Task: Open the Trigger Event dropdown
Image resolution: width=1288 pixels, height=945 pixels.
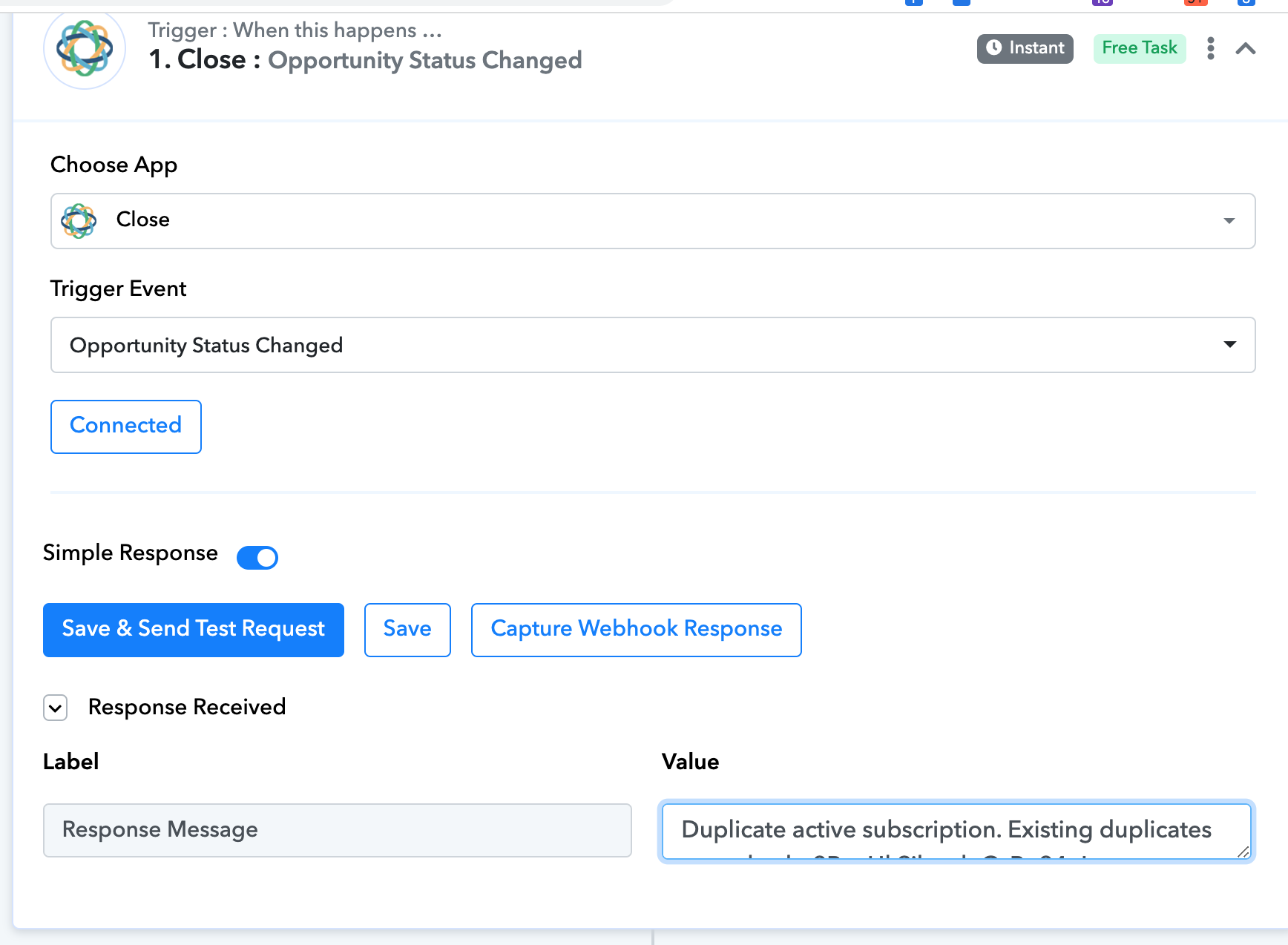Action: point(653,345)
